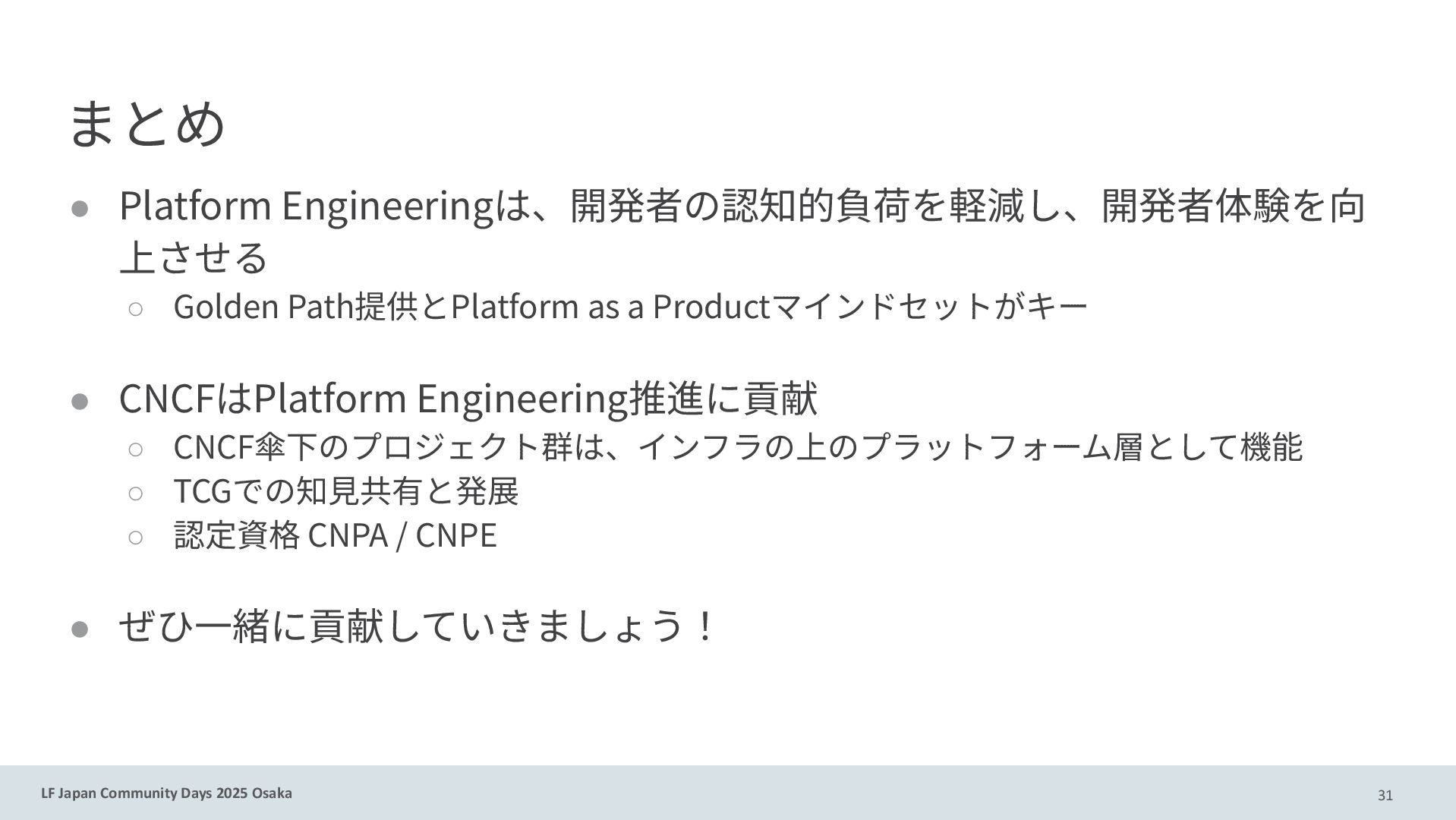Click the 認定資格 CNPA / CNPE line
Viewport: 1456px width, 820px height.
tap(335, 535)
